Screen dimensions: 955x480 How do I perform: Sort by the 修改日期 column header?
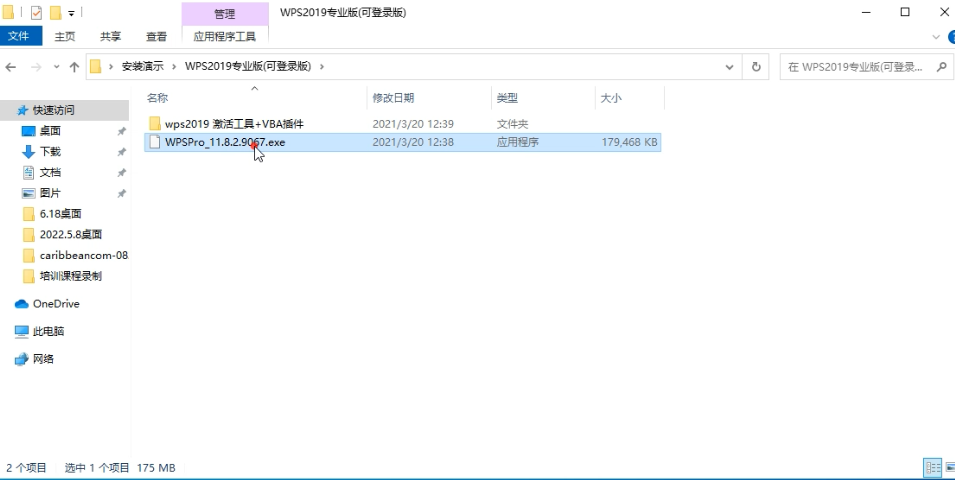(x=393, y=97)
